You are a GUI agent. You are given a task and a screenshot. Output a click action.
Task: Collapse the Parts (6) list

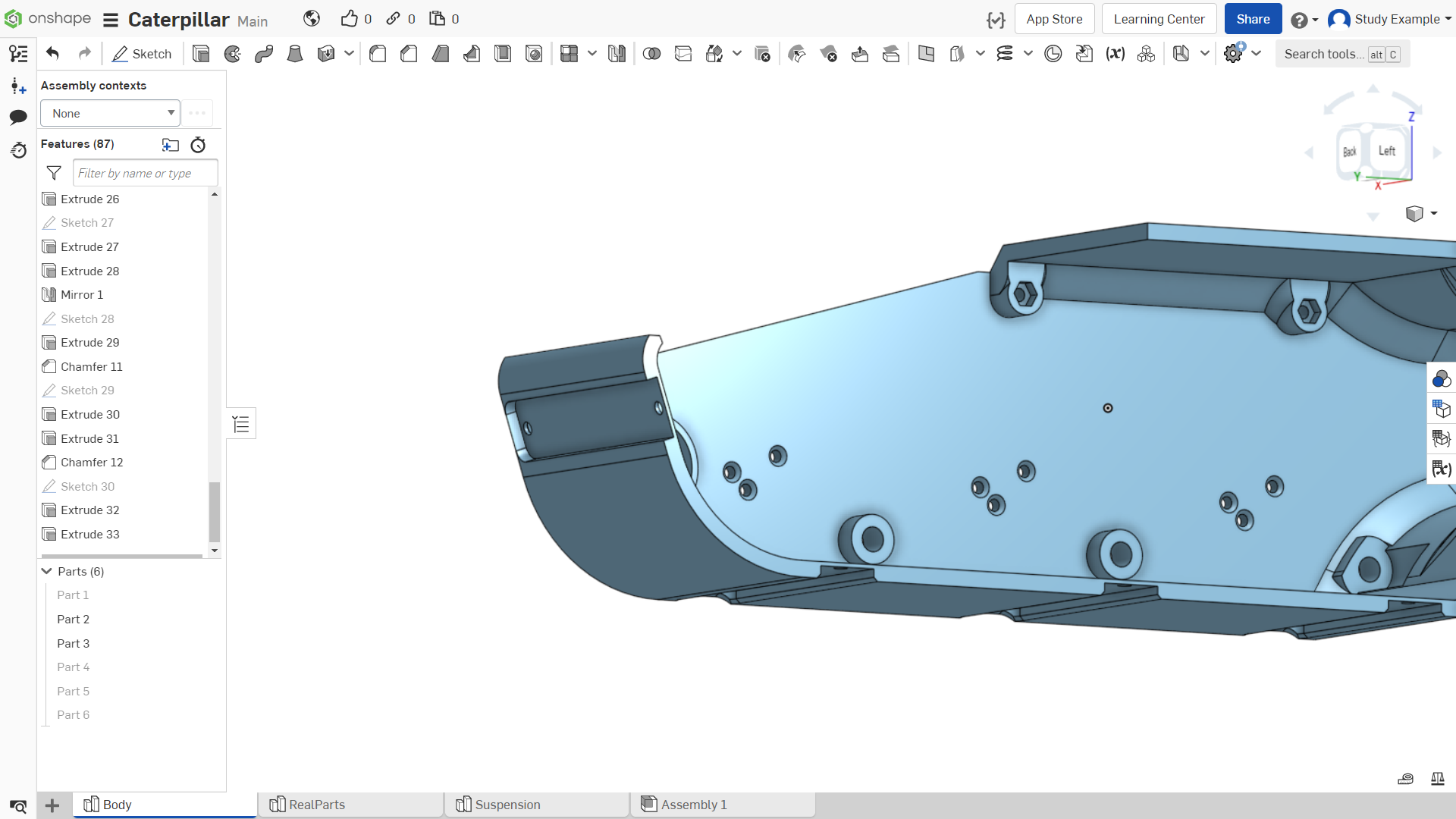click(47, 571)
